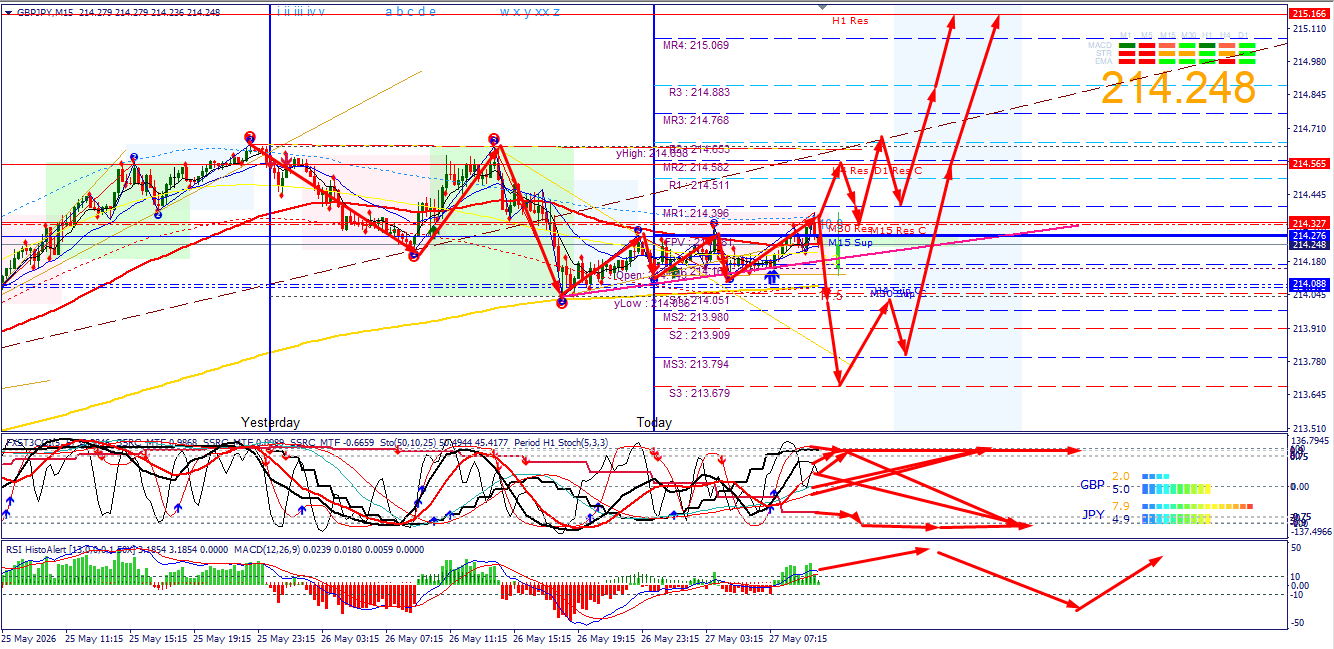The height and width of the screenshot is (649, 1334).
Task: Click the 27 May 07:15 time axis label
Action: click(x=799, y=637)
